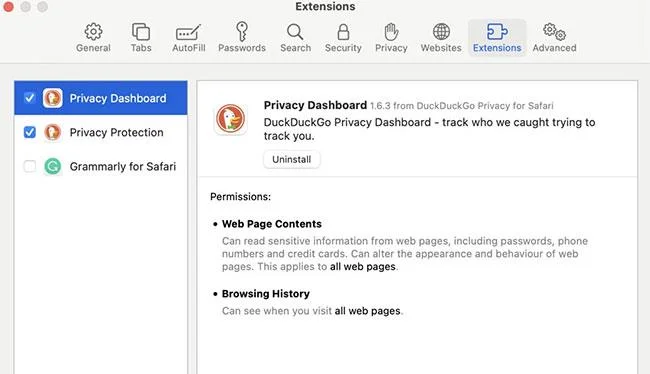Viewport: 650px width, 374px height.
Task: Click the green Grammarly icon in sidebar
Action: point(53,166)
